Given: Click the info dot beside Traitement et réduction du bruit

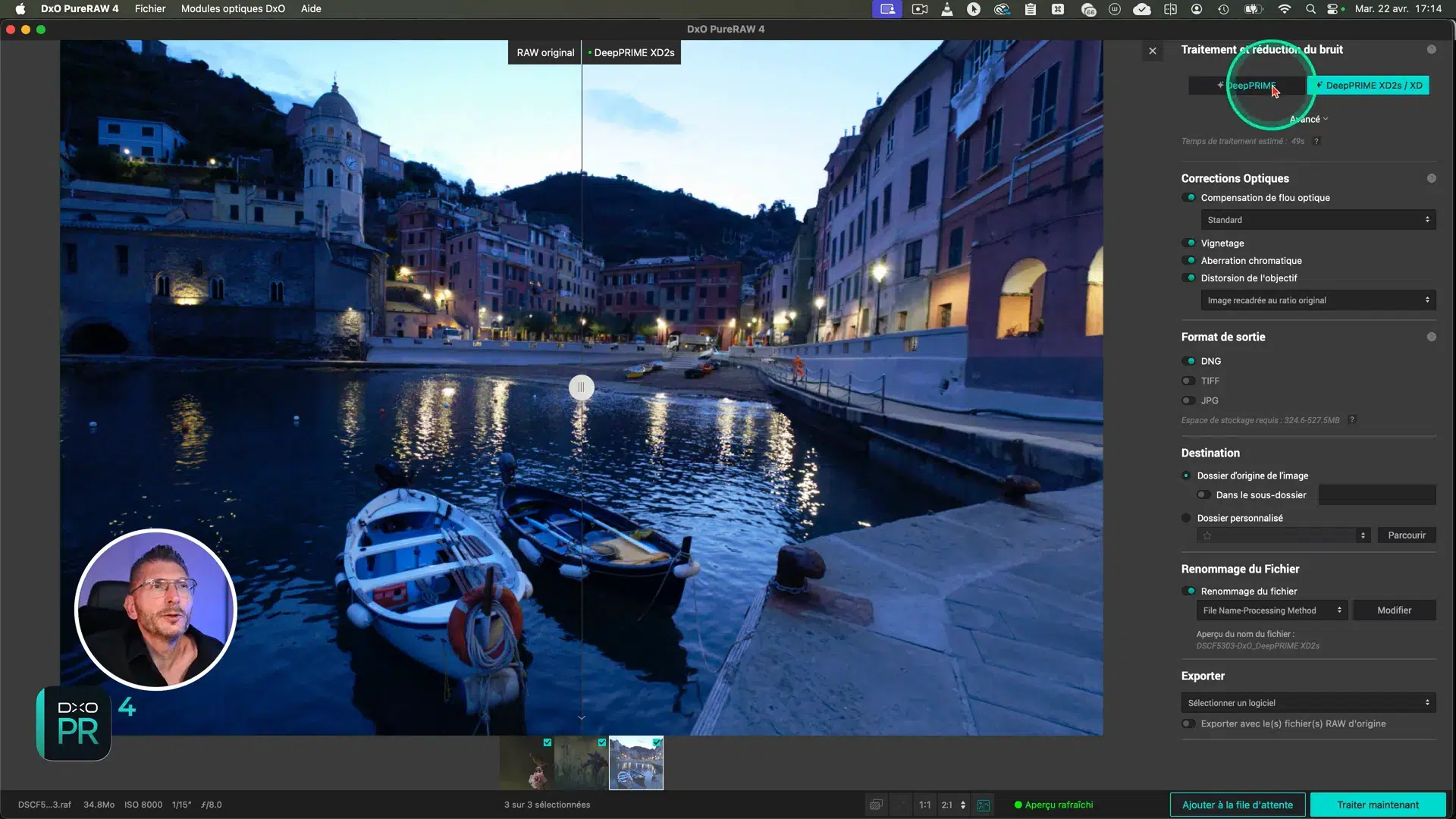Looking at the screenshot, I should (x=1432, y=49).
